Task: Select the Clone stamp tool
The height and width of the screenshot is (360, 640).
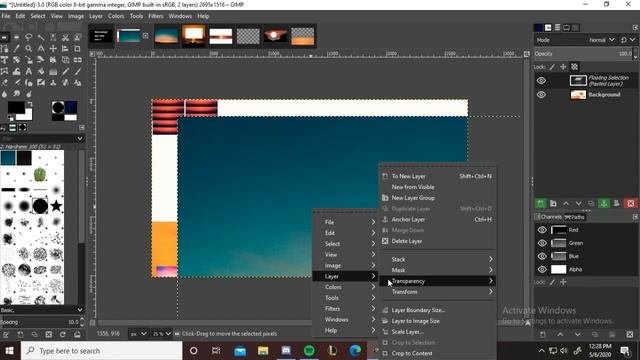Action: (x=53, y=83)
